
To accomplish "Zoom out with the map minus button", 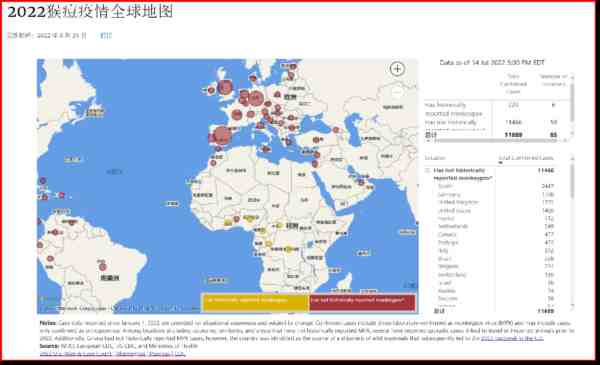I will point(397,92).
